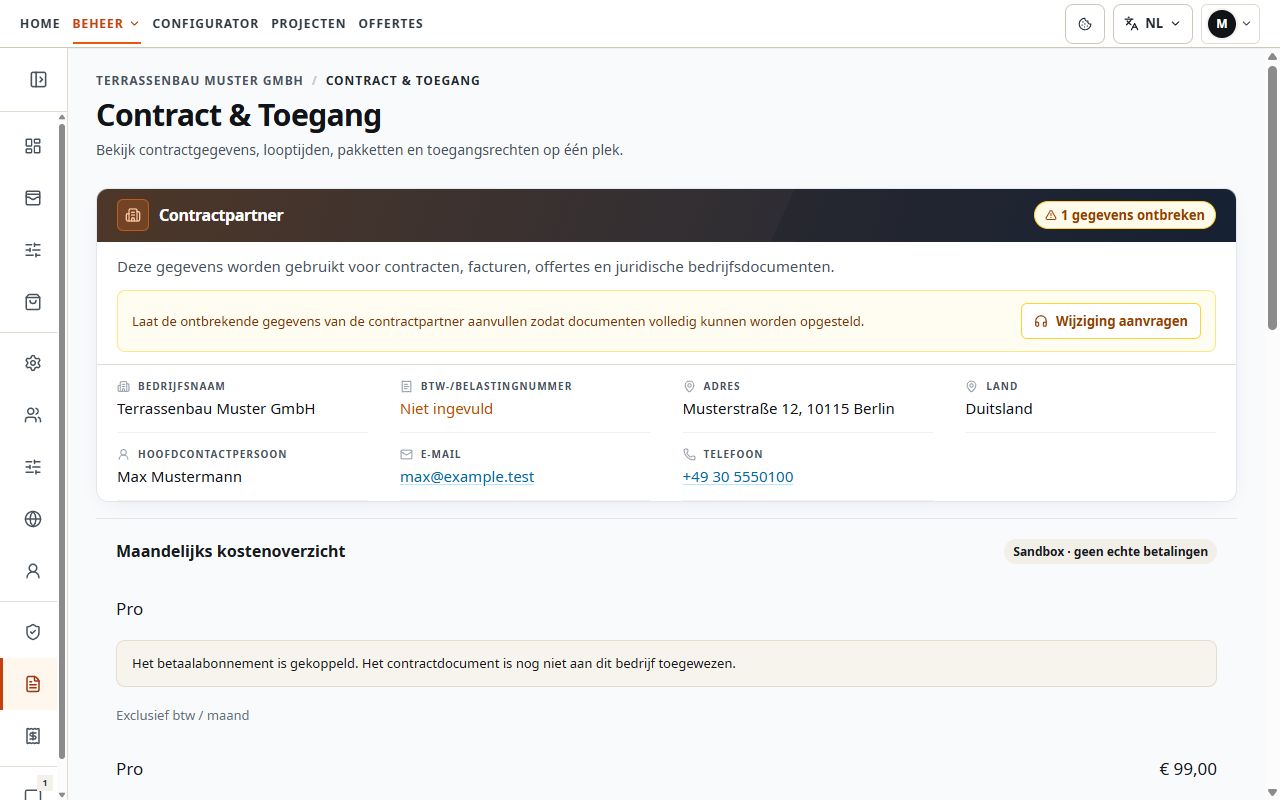Viewport: 1280px width, 800px height.
Task: Click the max@example.test email link
Action: pos(467,477)
